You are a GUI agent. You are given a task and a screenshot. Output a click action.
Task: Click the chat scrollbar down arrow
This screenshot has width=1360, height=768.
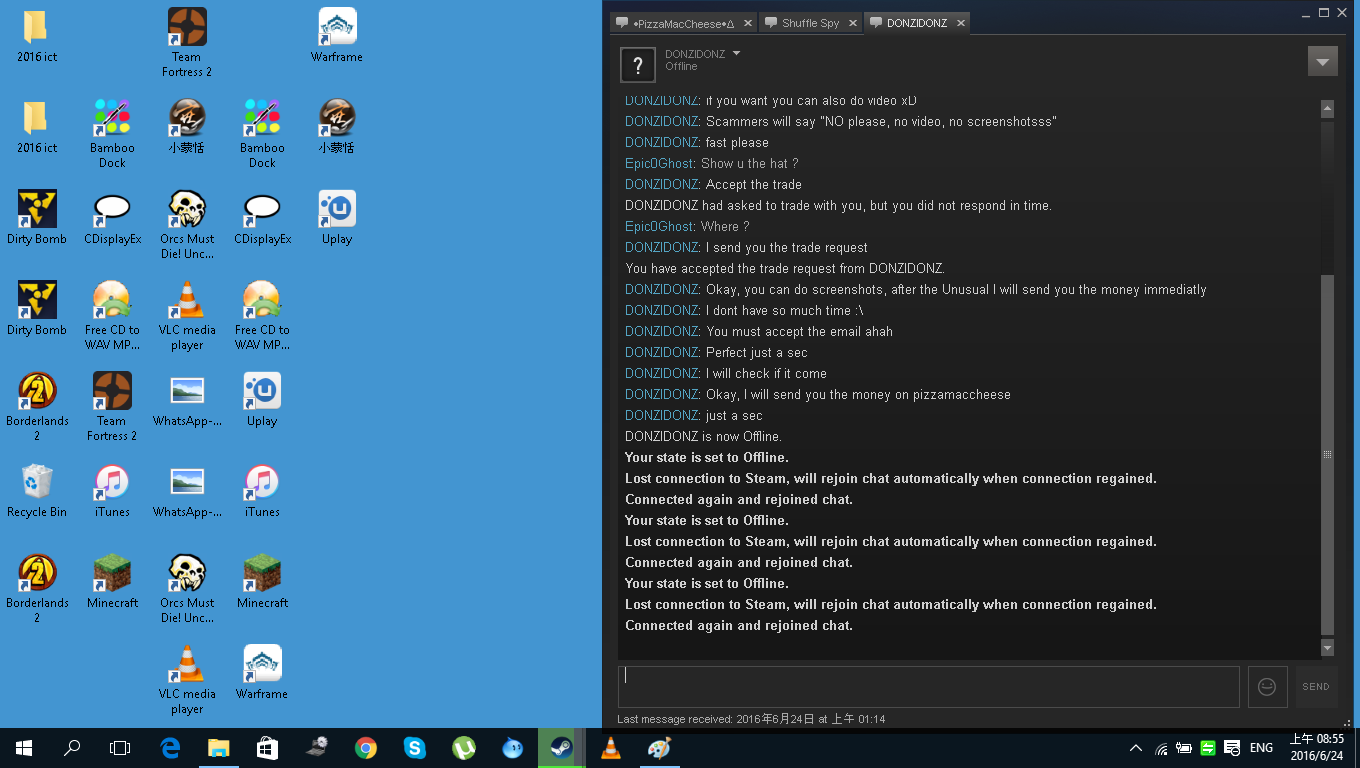click(1327, 648)
